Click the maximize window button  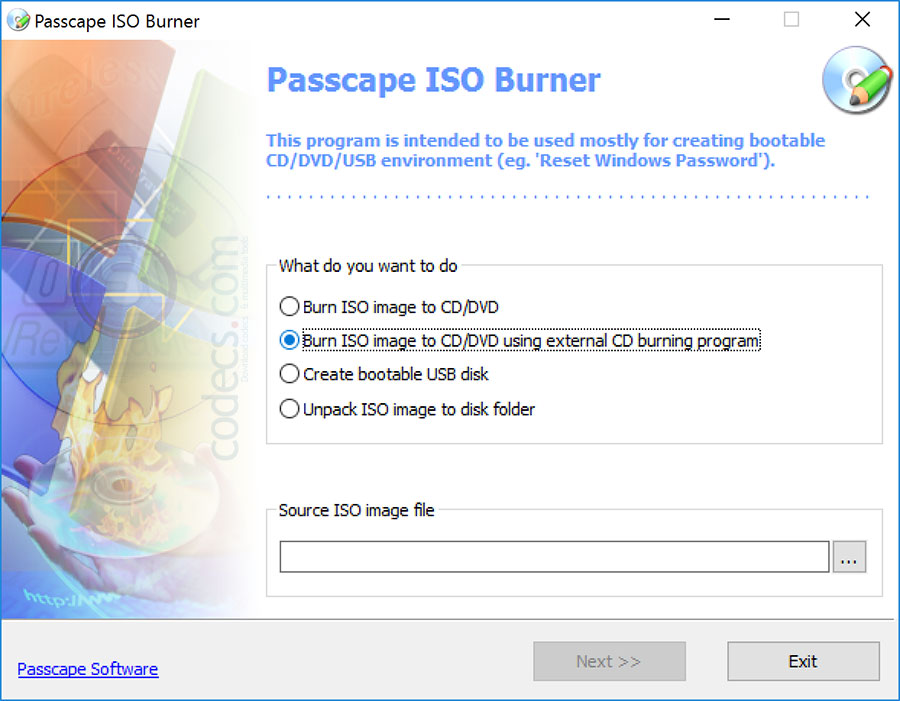tap(792, 20)
